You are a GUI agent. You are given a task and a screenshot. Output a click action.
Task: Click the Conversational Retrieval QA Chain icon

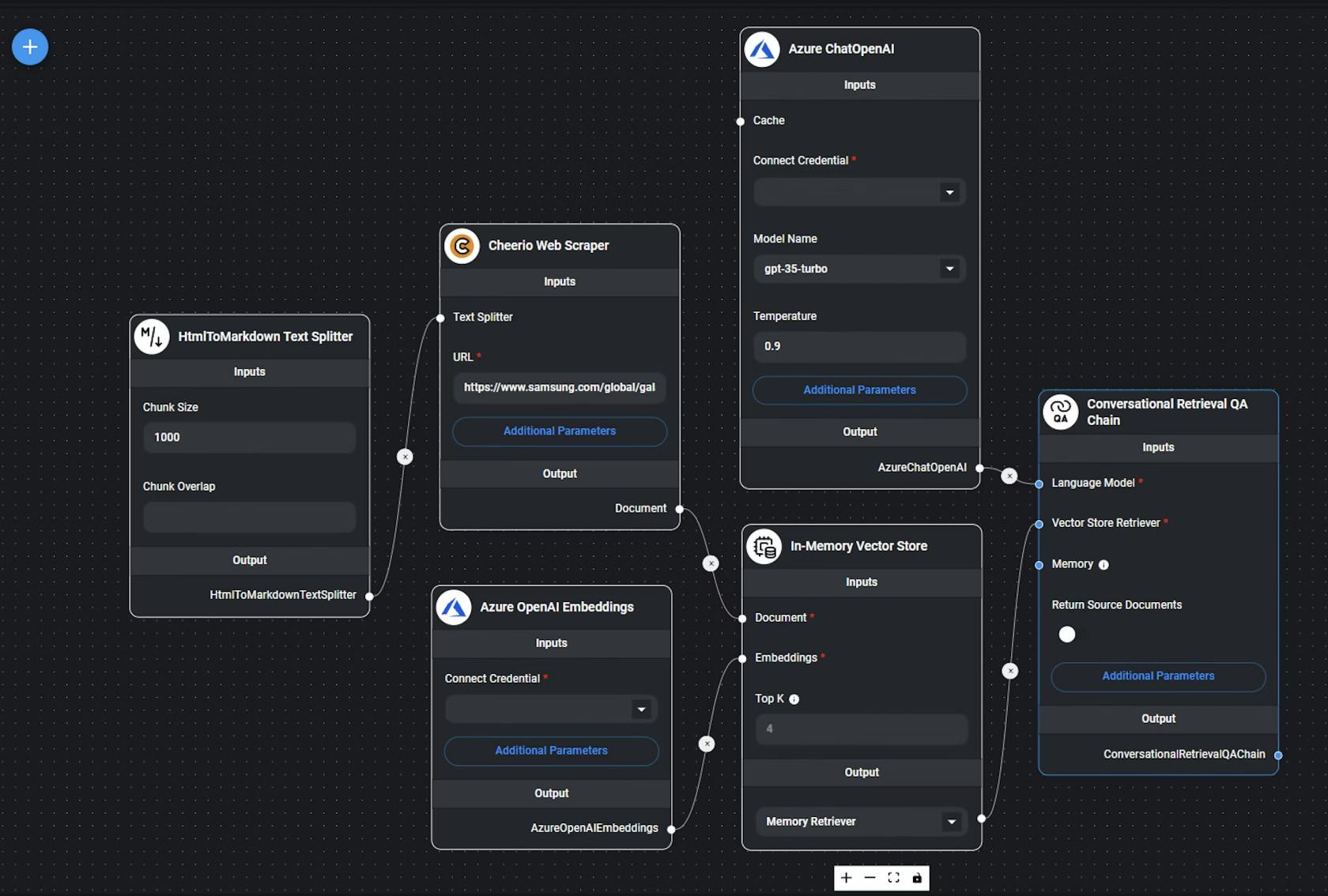(1061, 412)
